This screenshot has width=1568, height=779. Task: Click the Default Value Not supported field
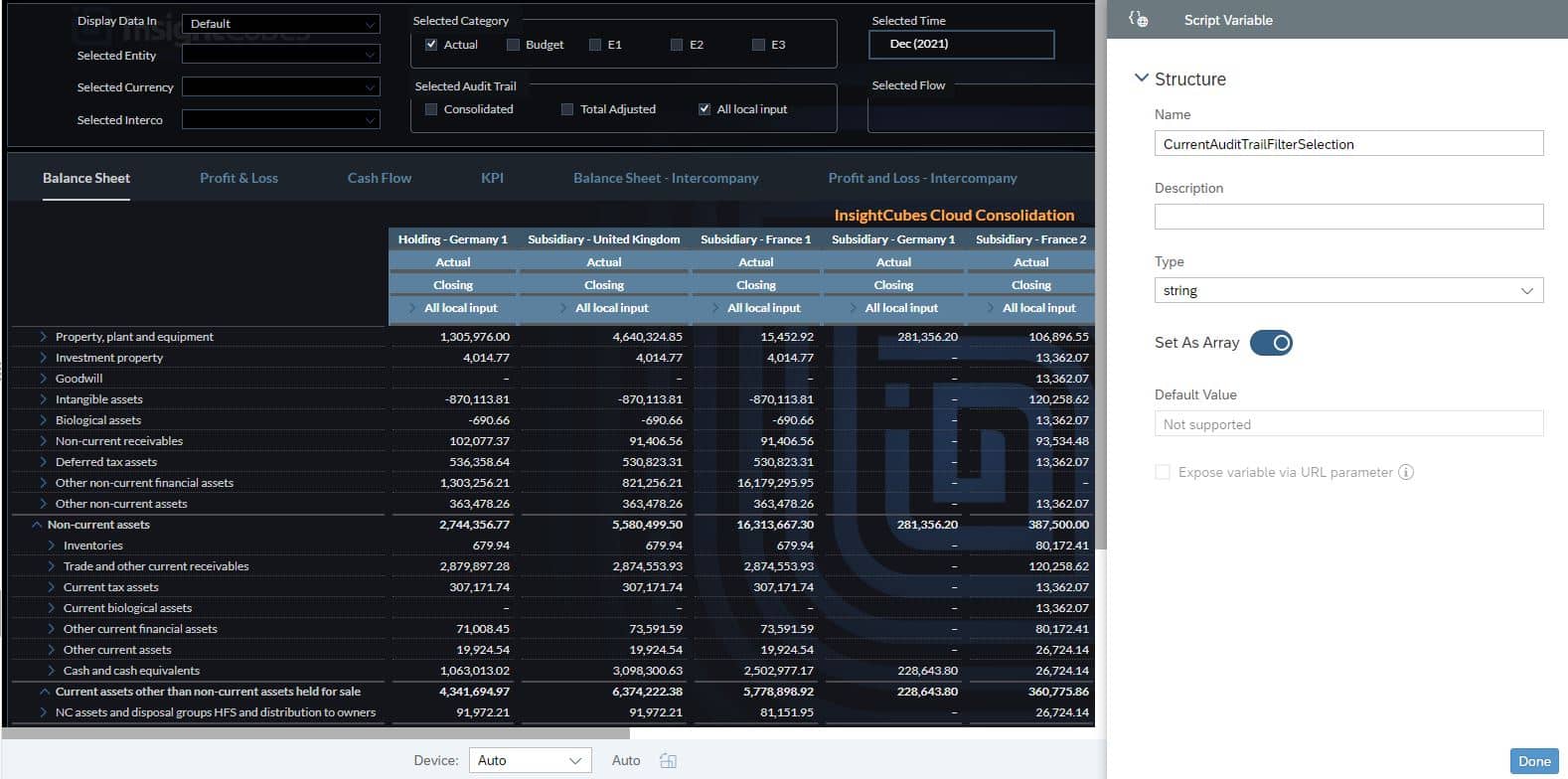pos(1348,424)
